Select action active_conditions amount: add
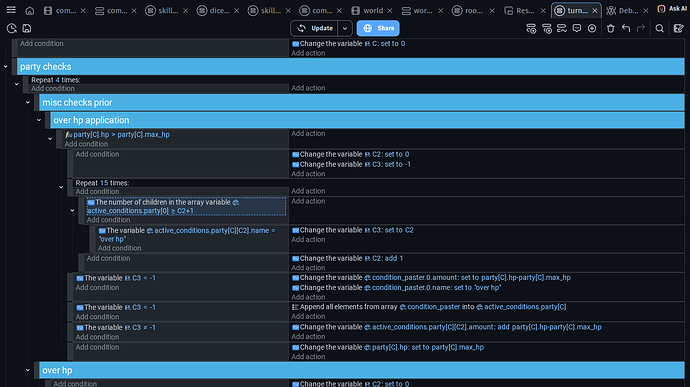 pos(447,327)
